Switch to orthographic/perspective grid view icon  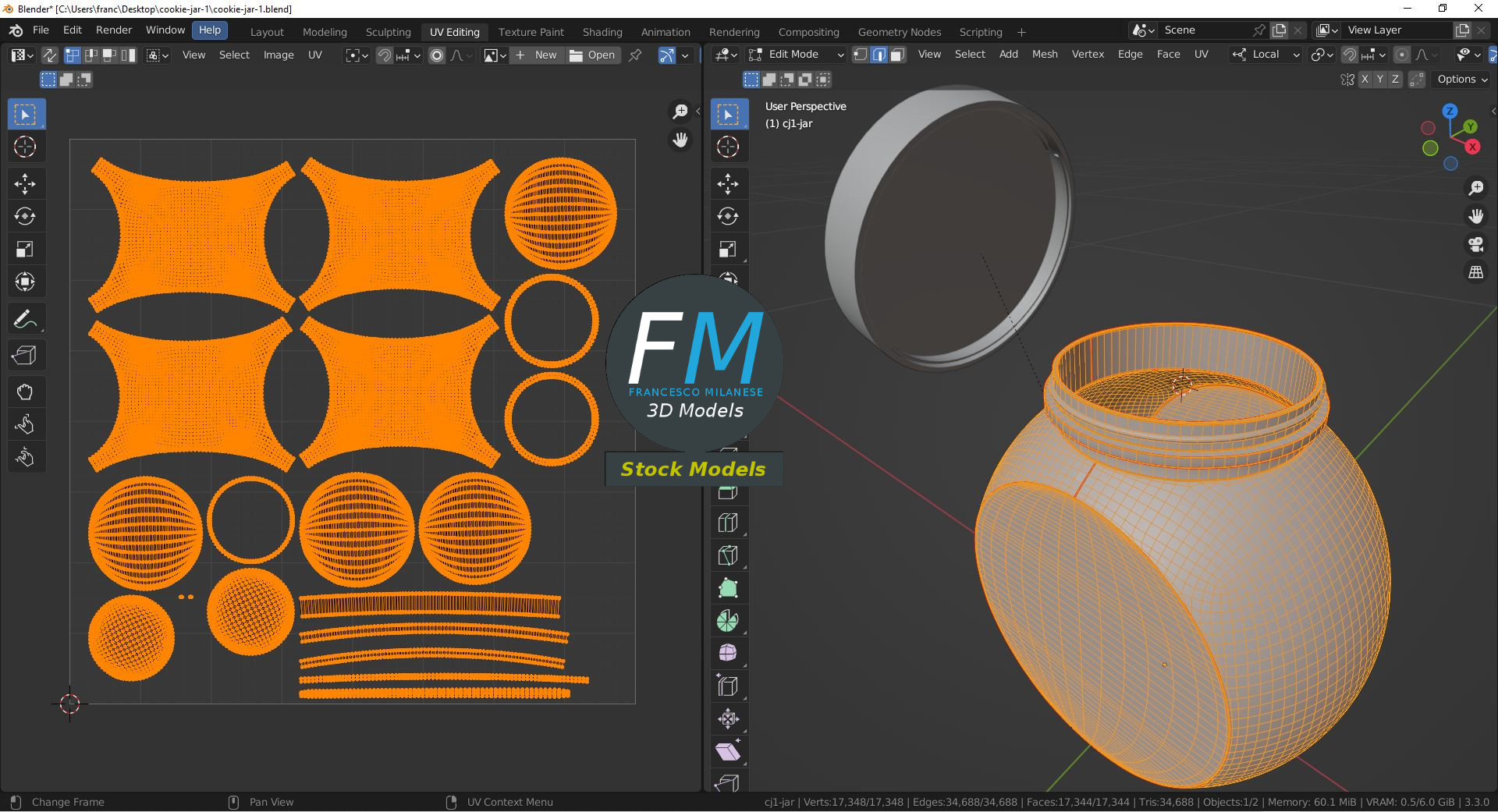[1475, 272]
